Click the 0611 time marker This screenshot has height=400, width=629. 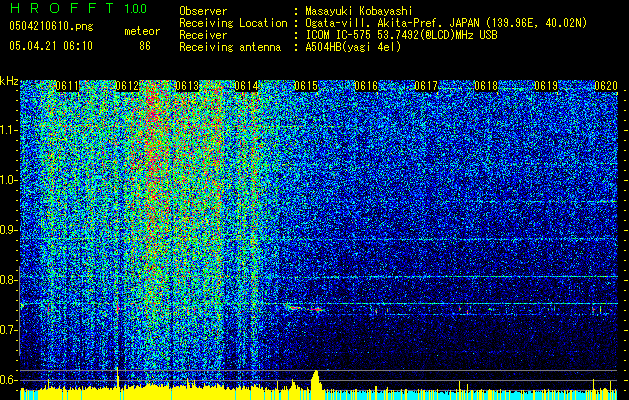pyautogui.click(x=67, y=86)
